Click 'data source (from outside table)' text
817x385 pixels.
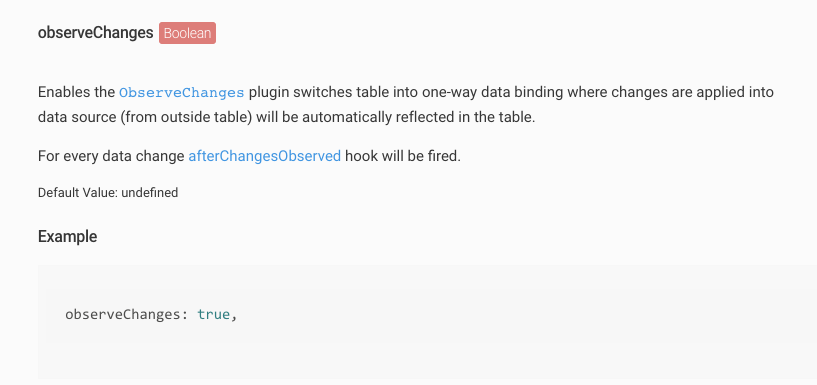[x=145, y=117]
